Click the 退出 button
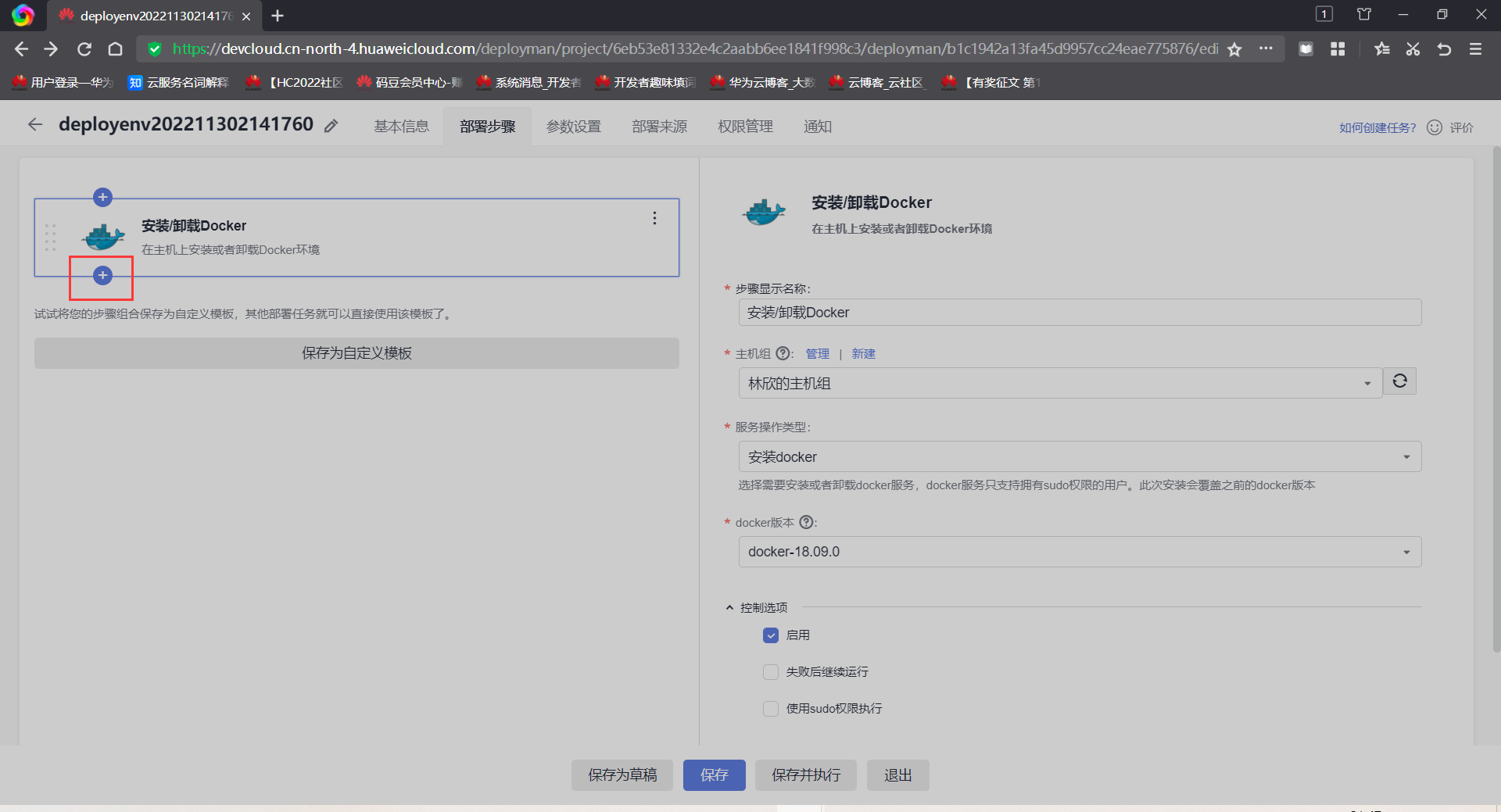Screen dimensions: 1501x812 pyautogui.click(x=898, y=775)
